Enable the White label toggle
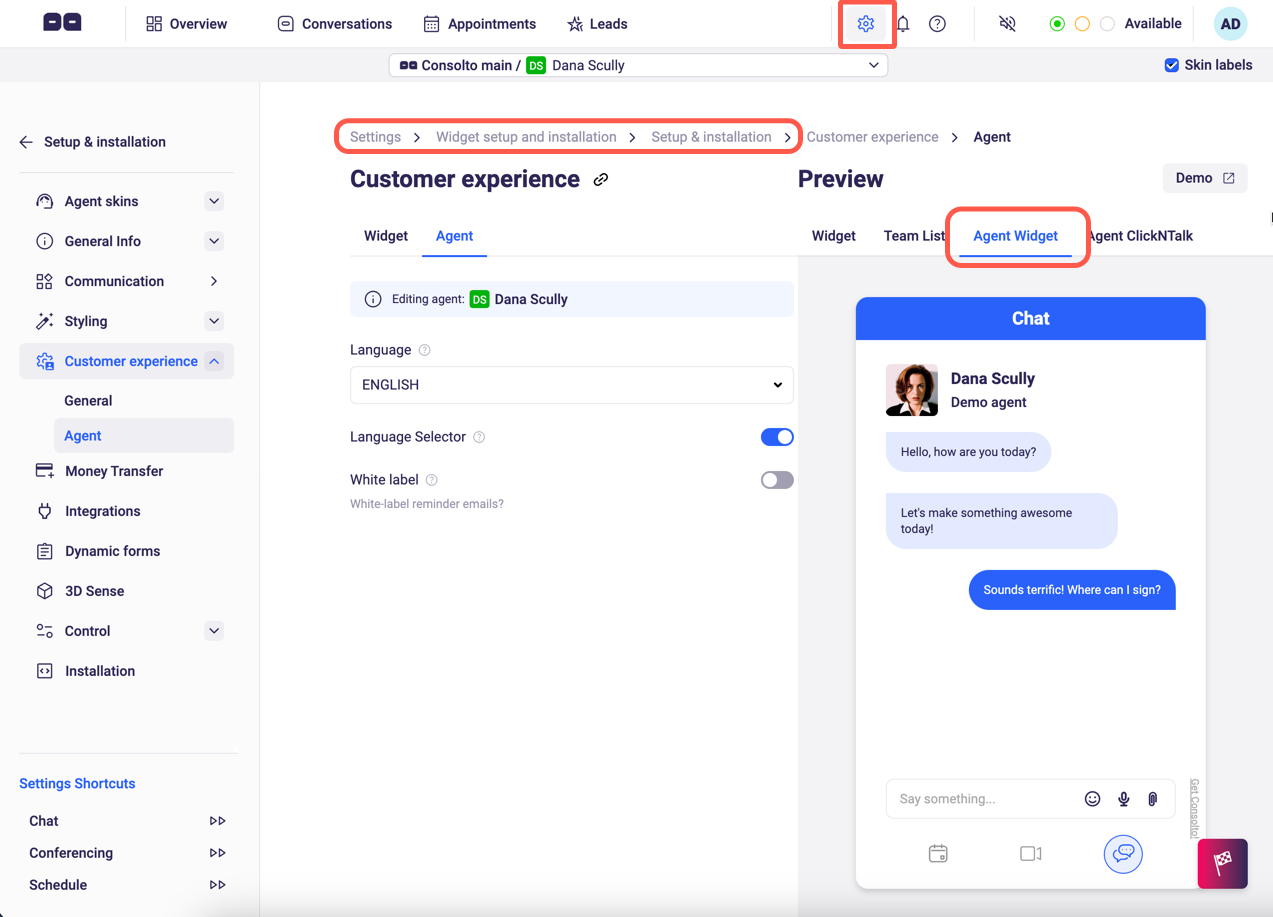 tap(777, 480)
